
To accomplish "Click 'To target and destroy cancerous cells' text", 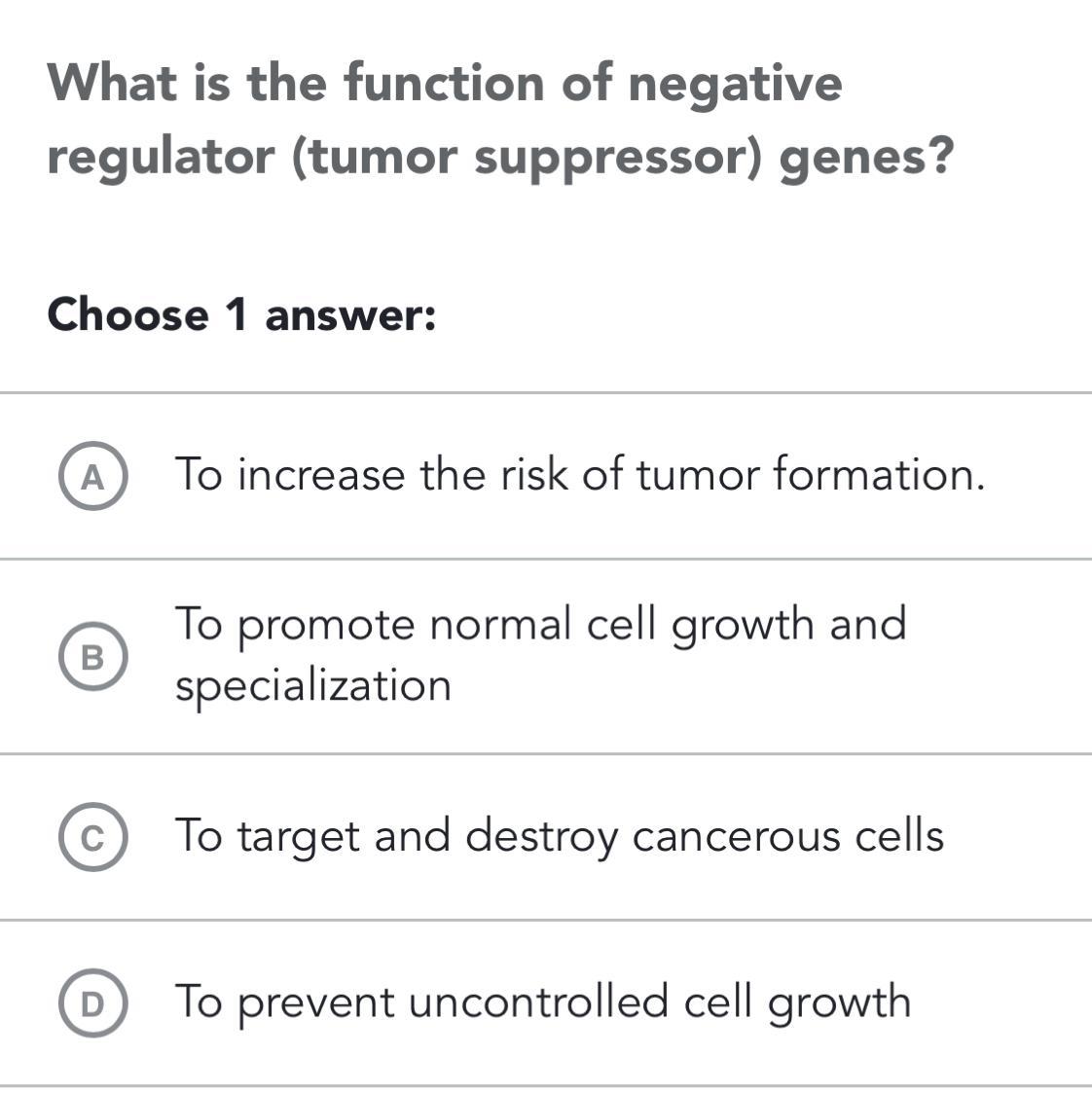I will [x=560, y=836].
